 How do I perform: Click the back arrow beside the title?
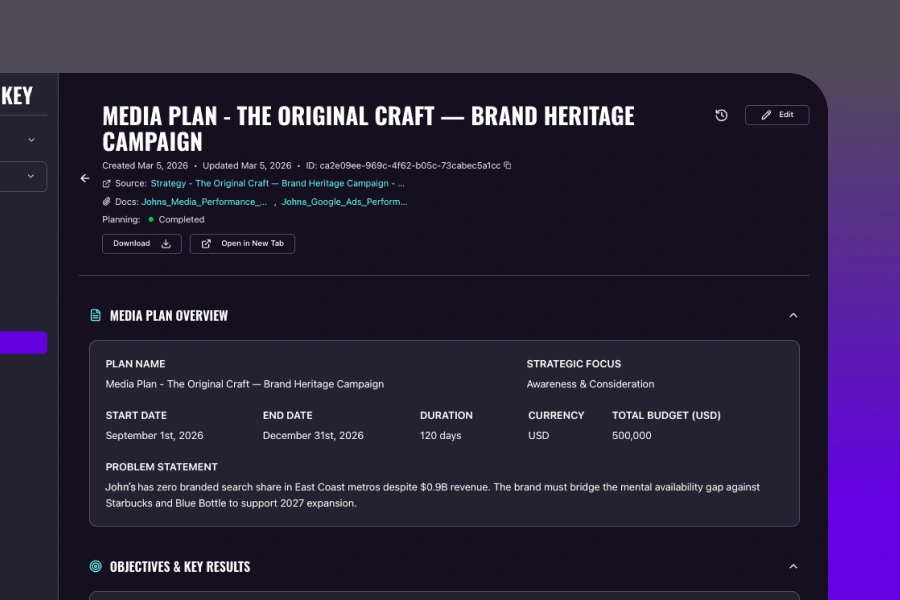tap(85, 178)
